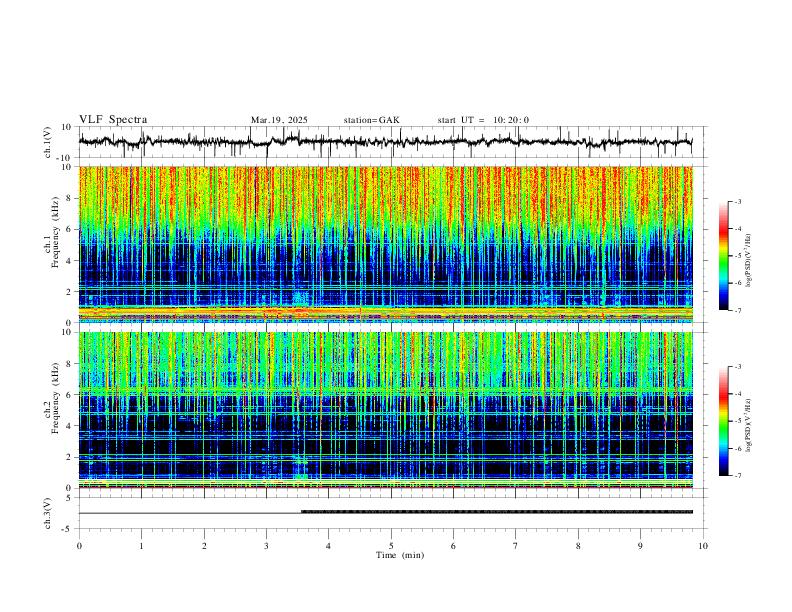Screen dimensions: 792x612
Task: Click the time axis tick label "5"
Action: coord(391,546)
